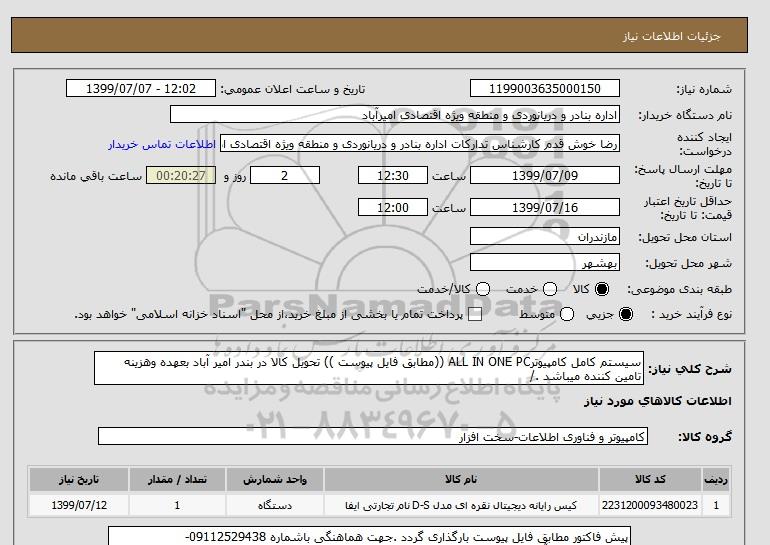Open the buyer contact information link
The height and width of the screenshot is (545, 770).
tap(162, 145)
